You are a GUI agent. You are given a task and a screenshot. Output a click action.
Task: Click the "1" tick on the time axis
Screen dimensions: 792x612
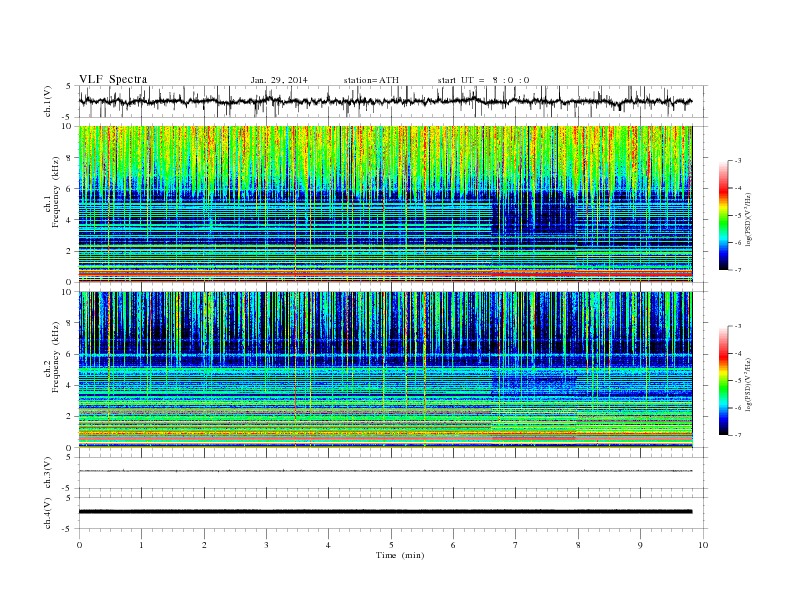click(141, 545)
